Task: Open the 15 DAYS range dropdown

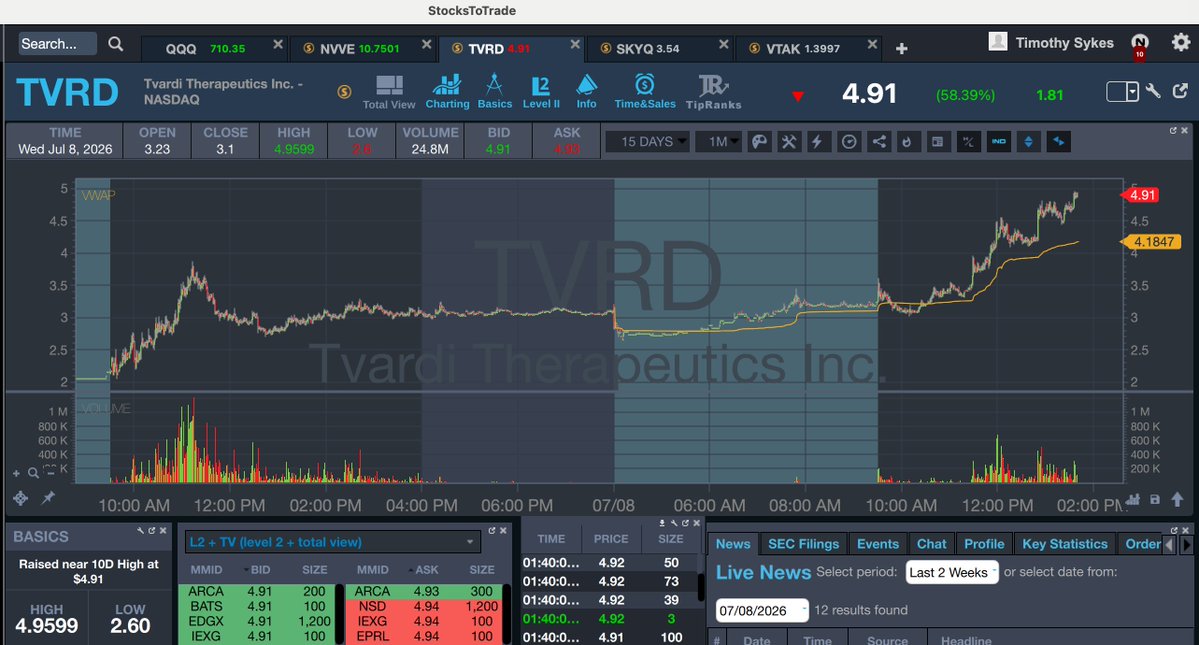Action: tap(647, 141)
